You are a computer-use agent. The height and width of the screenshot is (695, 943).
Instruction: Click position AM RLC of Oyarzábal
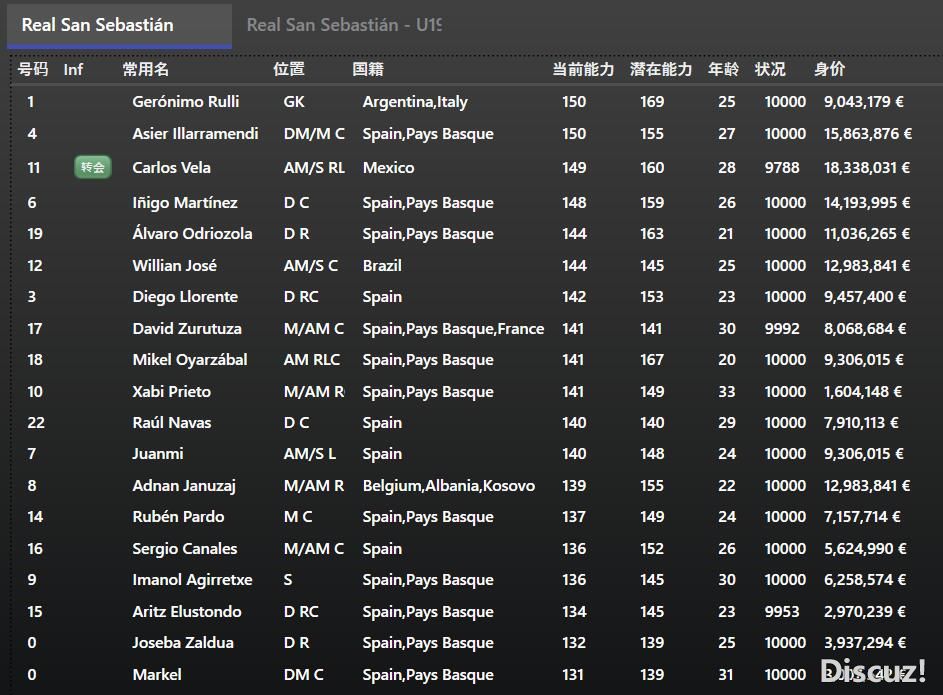coord(312,360)
